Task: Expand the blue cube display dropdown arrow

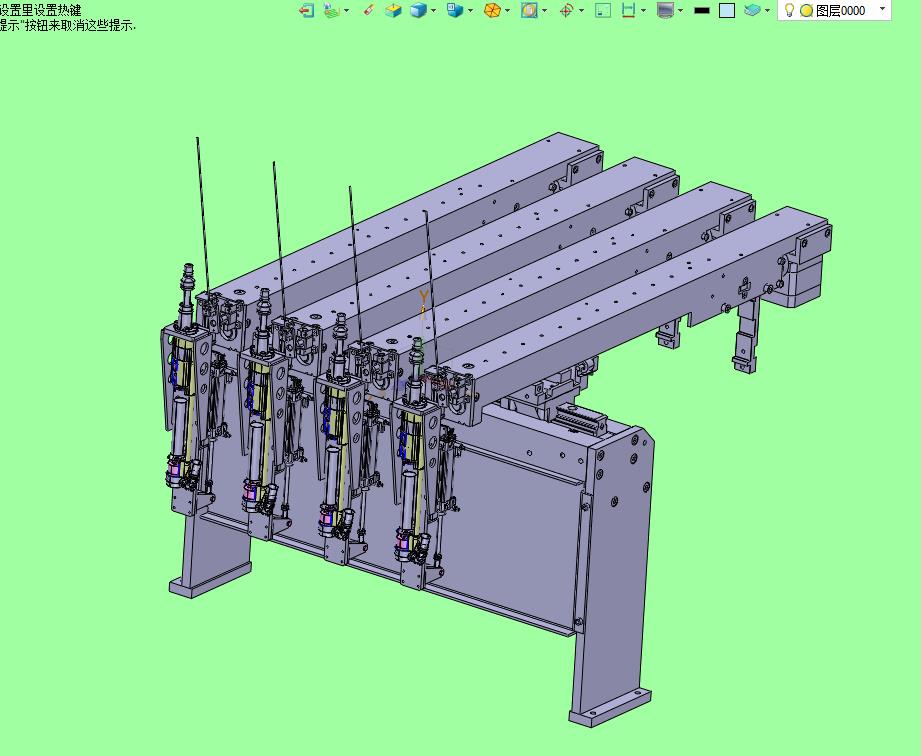Action: tap(433, 11)
